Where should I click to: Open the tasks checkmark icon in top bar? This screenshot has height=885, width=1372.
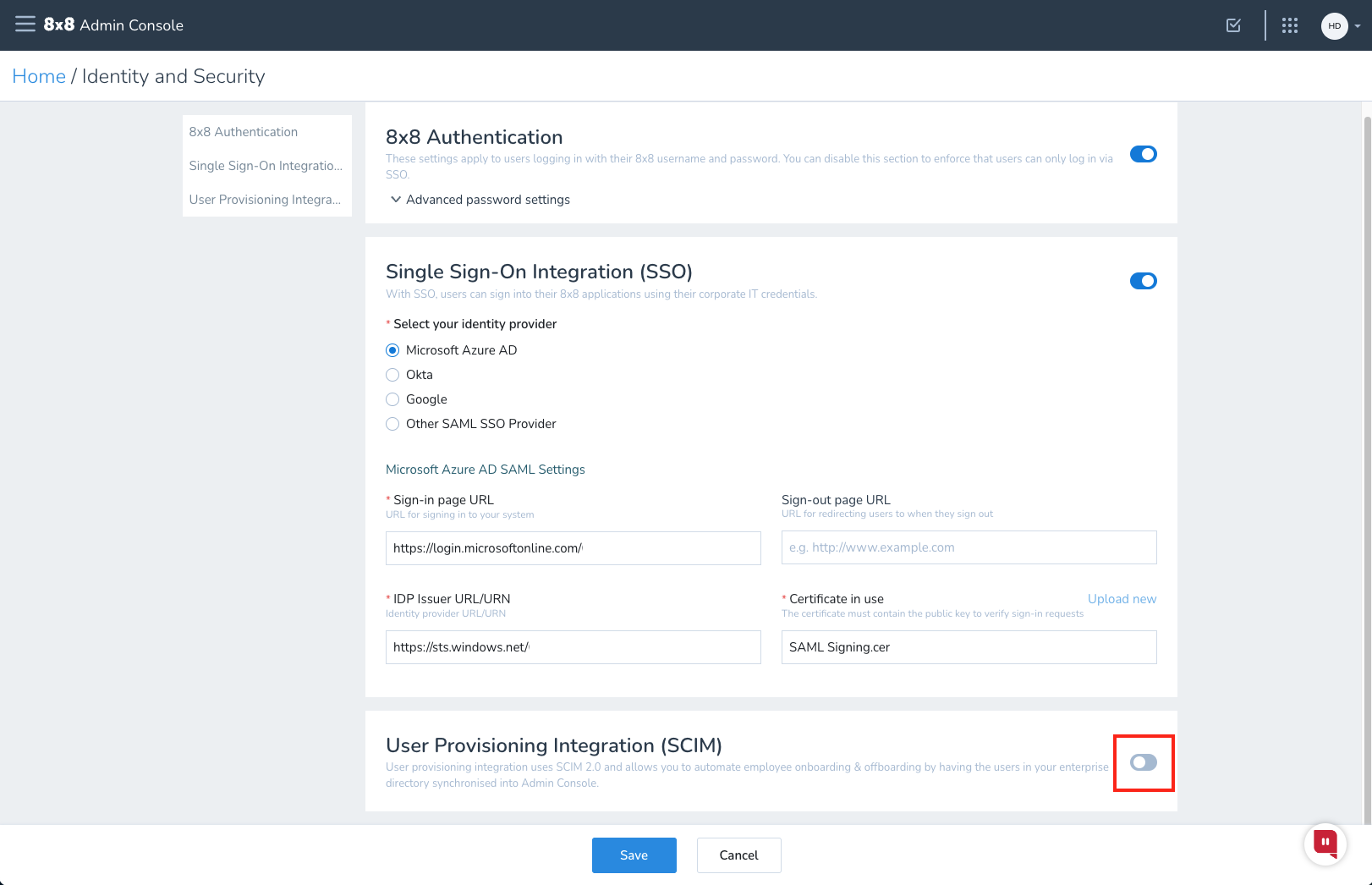click(x=1232, y=25)
